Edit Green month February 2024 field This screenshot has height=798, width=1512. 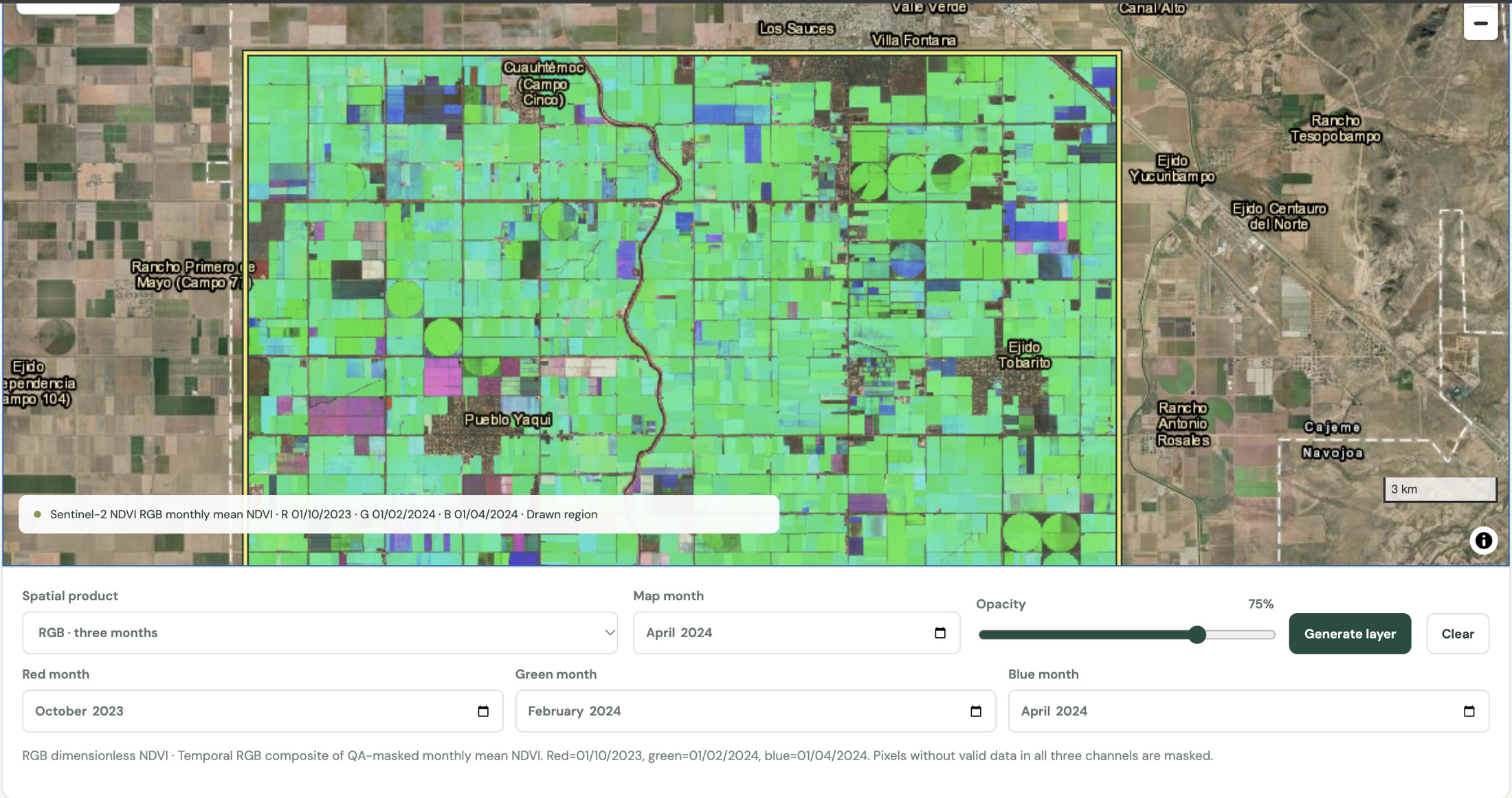(x=755, y=711)
